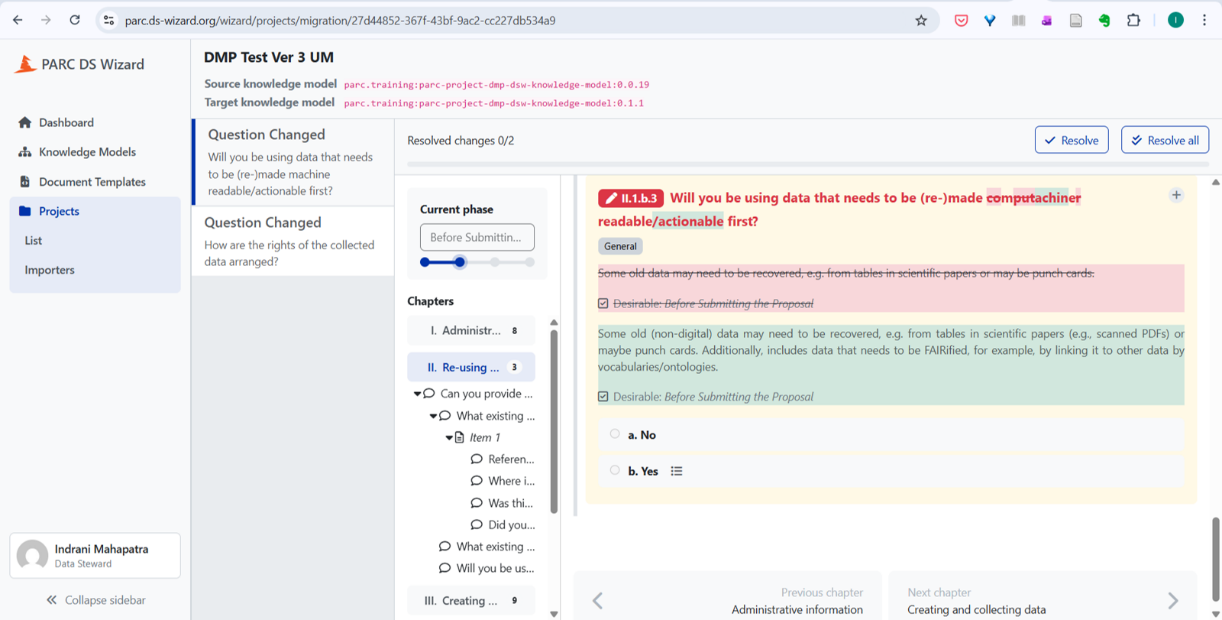Go to next chapter Creating and collecting data

click(x=1042, y=600)
